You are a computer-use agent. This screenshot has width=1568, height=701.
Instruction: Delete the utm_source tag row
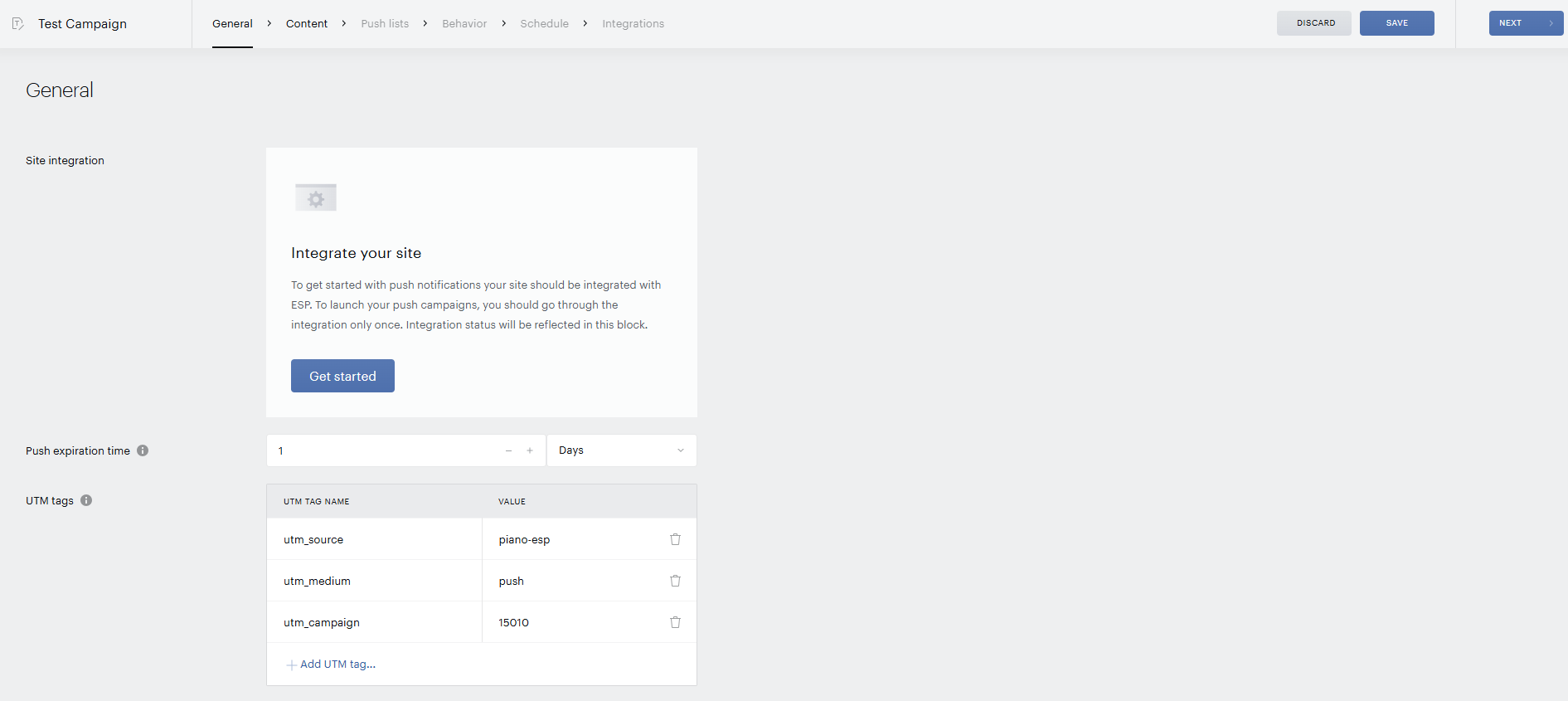pyautogui.click(x=675, y=539)
